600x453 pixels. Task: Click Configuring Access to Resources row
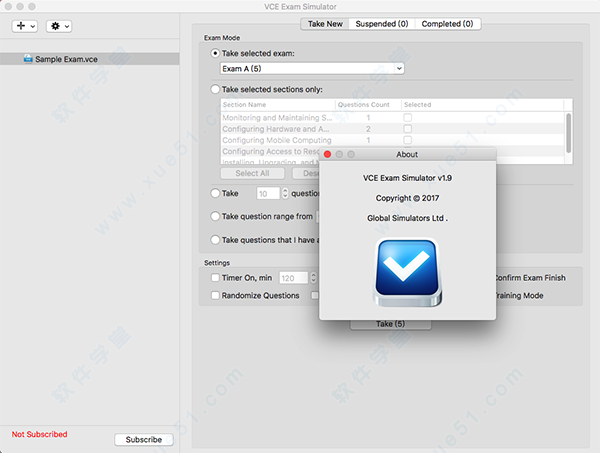coord(270,151)
